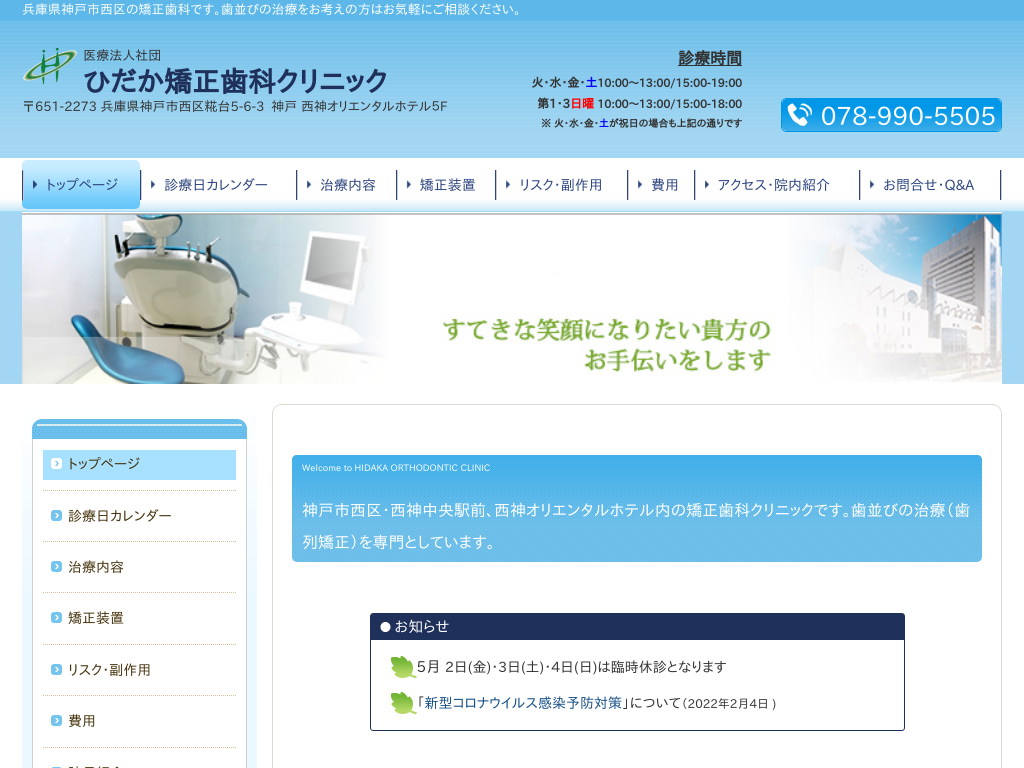Click the 〒651-2273 clinic address text
The image size is (1024, 768).
click(235, 106)
